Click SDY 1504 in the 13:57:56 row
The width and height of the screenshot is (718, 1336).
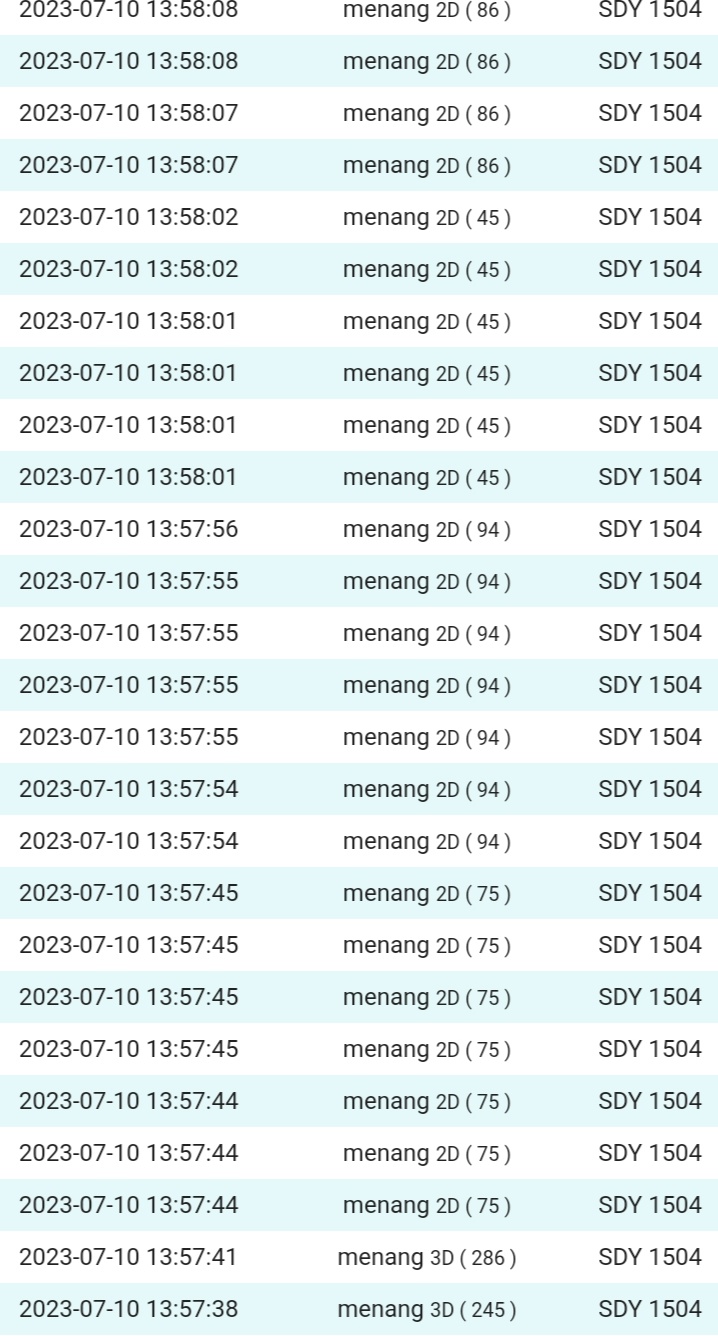point(650,528)
